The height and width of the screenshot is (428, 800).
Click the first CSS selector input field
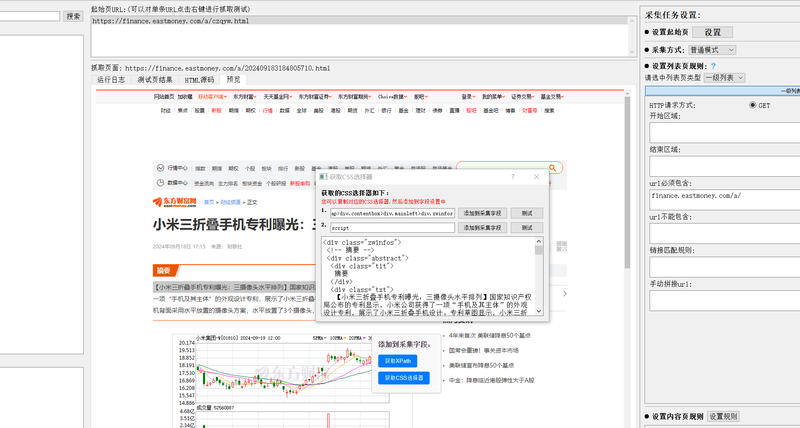(392, 213)
